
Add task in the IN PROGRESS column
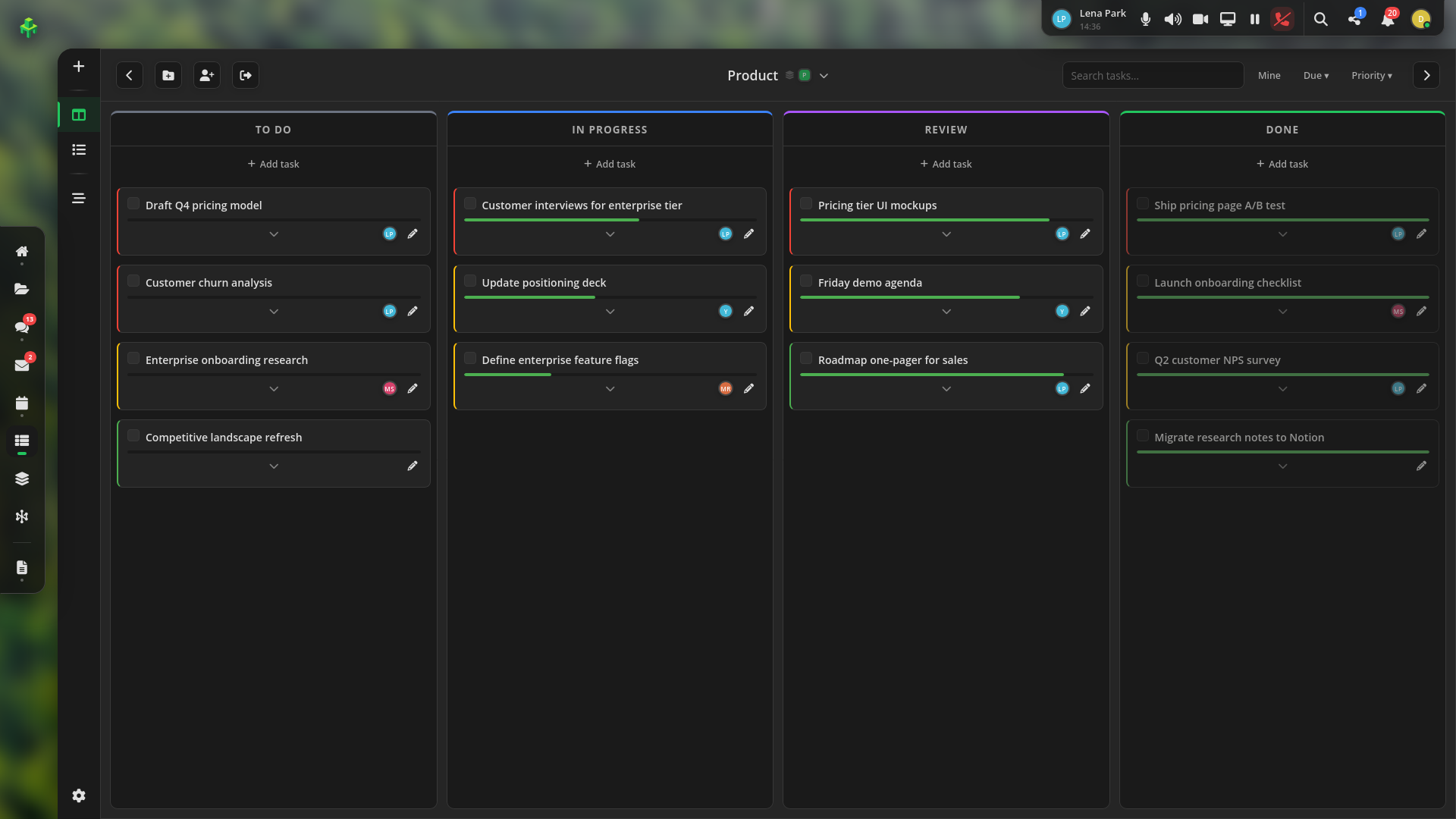(x=610, y=164)
